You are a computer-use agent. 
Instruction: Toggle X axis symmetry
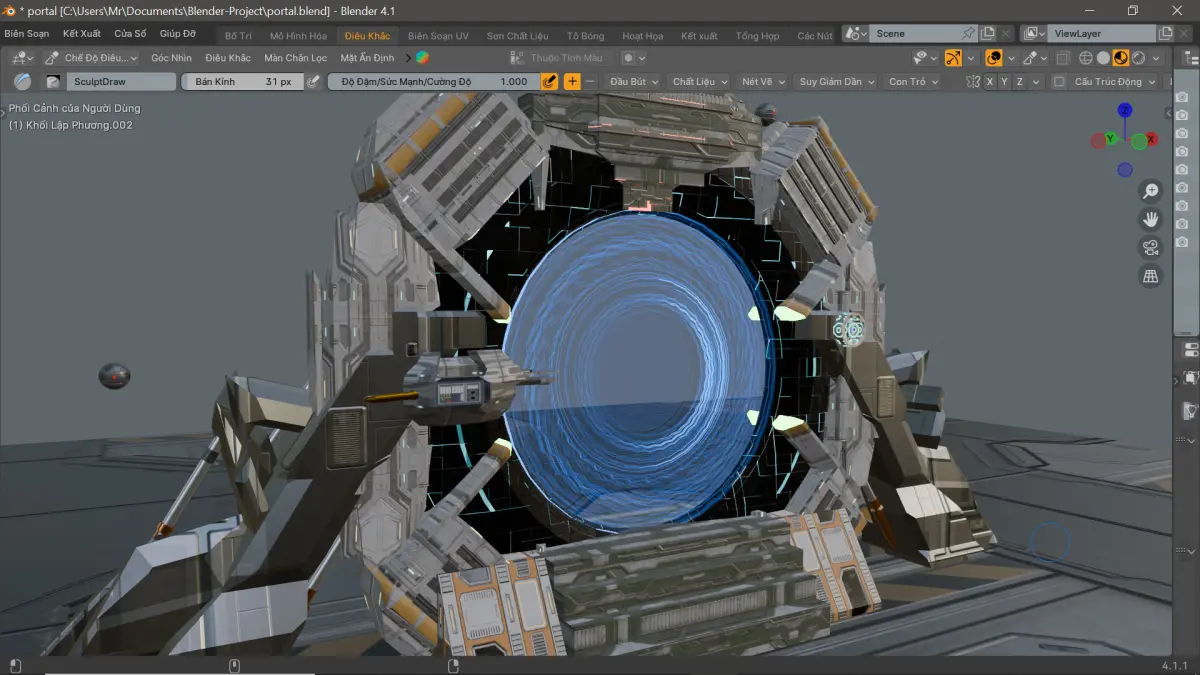(990, 82)
